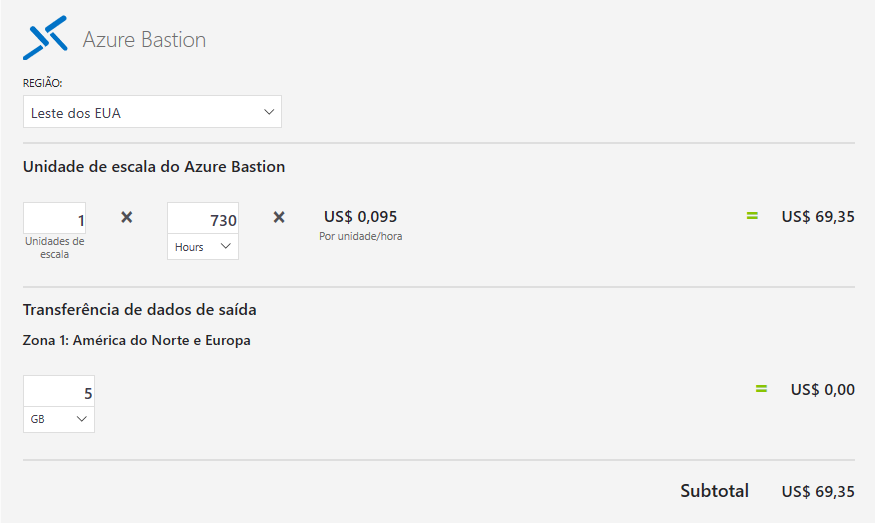Click the Subtotal label
This screenshot has height=523, width=875.
pos(714,491)
